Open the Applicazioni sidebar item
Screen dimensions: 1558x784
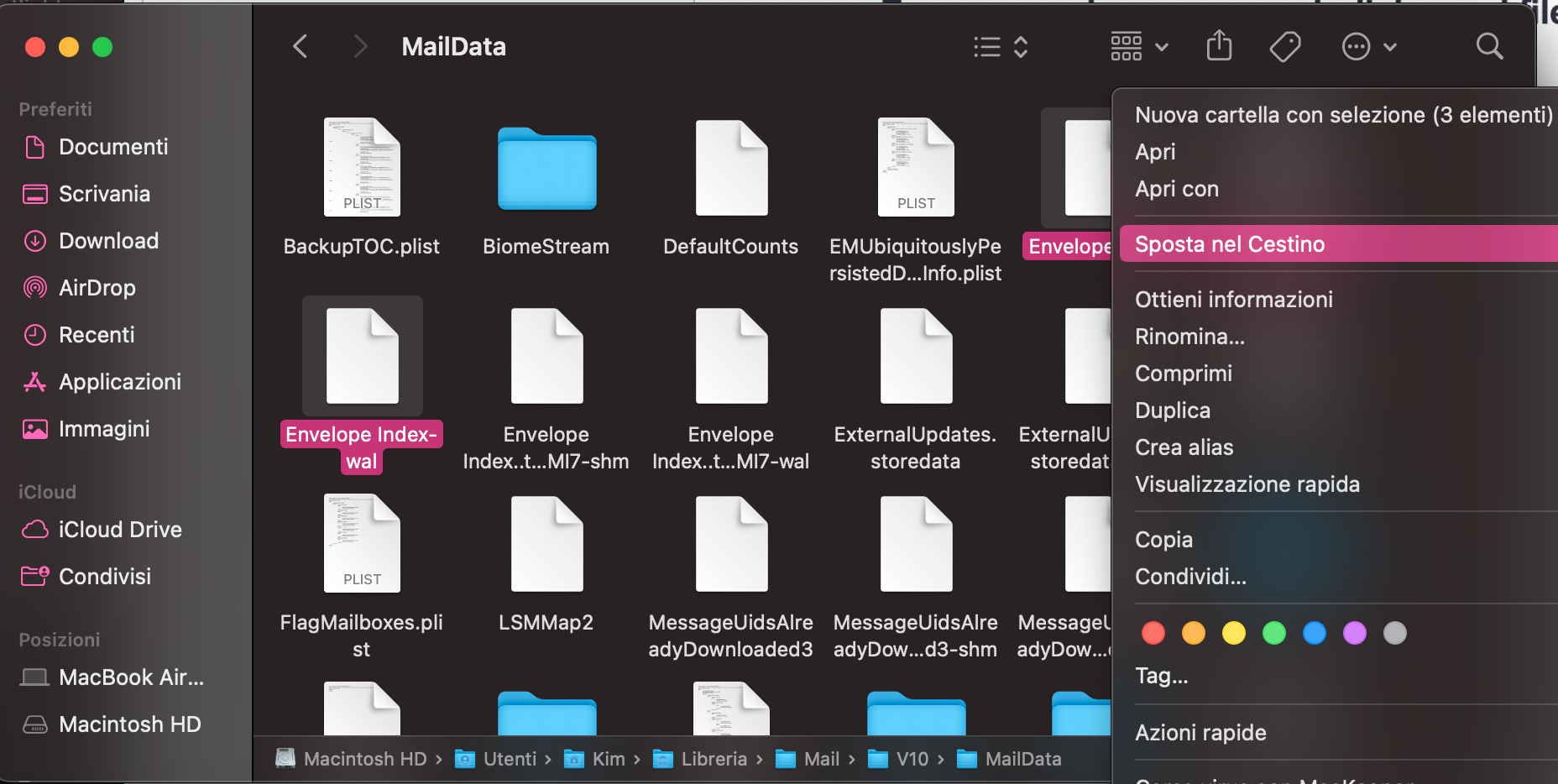pos(119,381)
